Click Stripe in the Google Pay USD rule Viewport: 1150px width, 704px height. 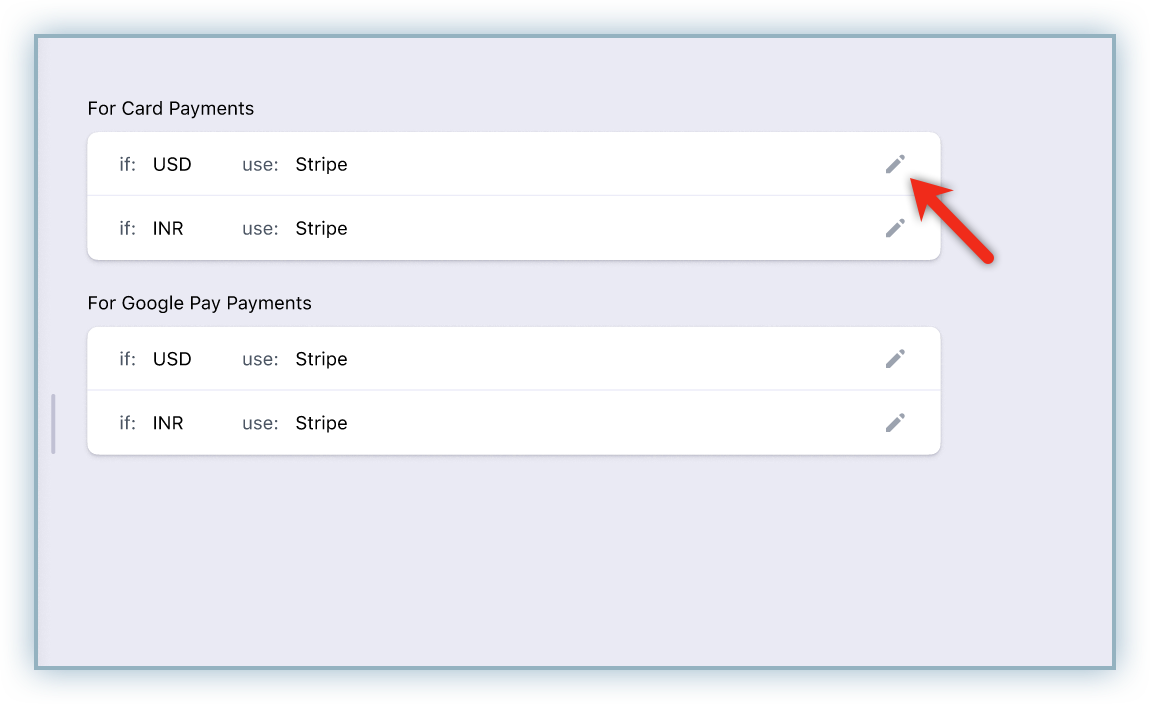321,359
